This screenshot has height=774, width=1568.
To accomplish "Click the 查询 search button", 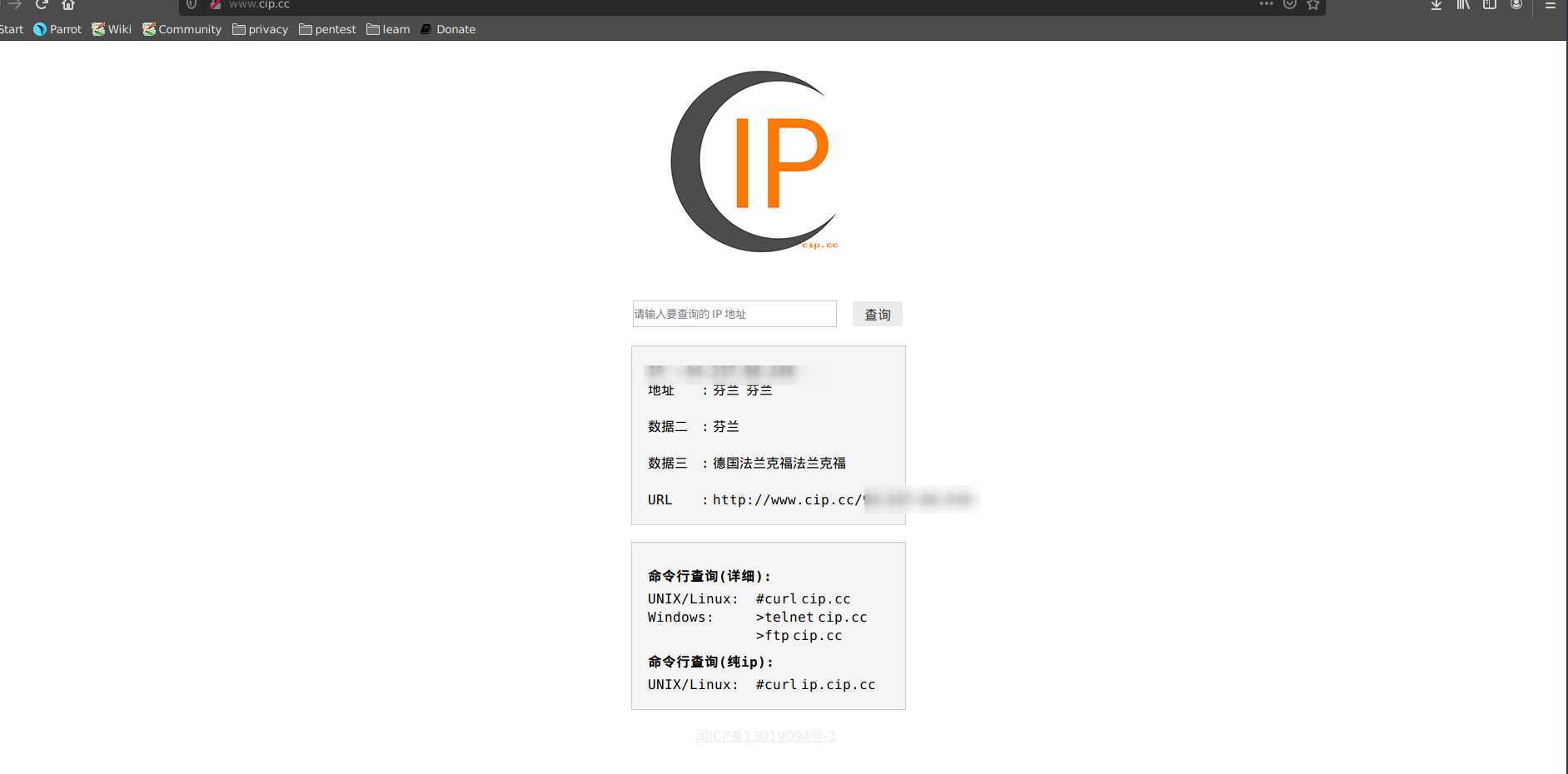I will coord(878,314).
